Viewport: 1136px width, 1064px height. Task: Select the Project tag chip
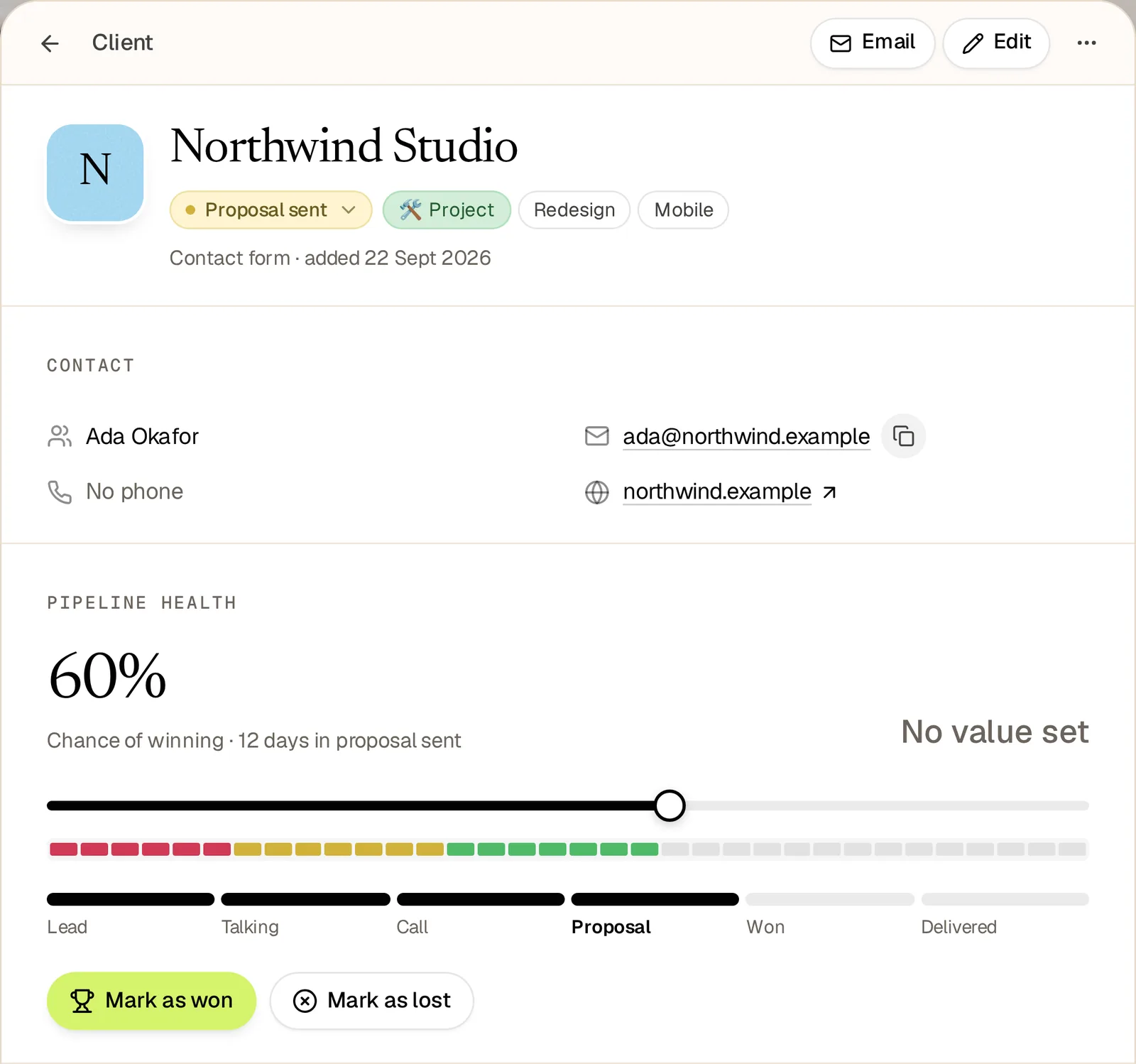pyautogui.click(x=447, y=210)
